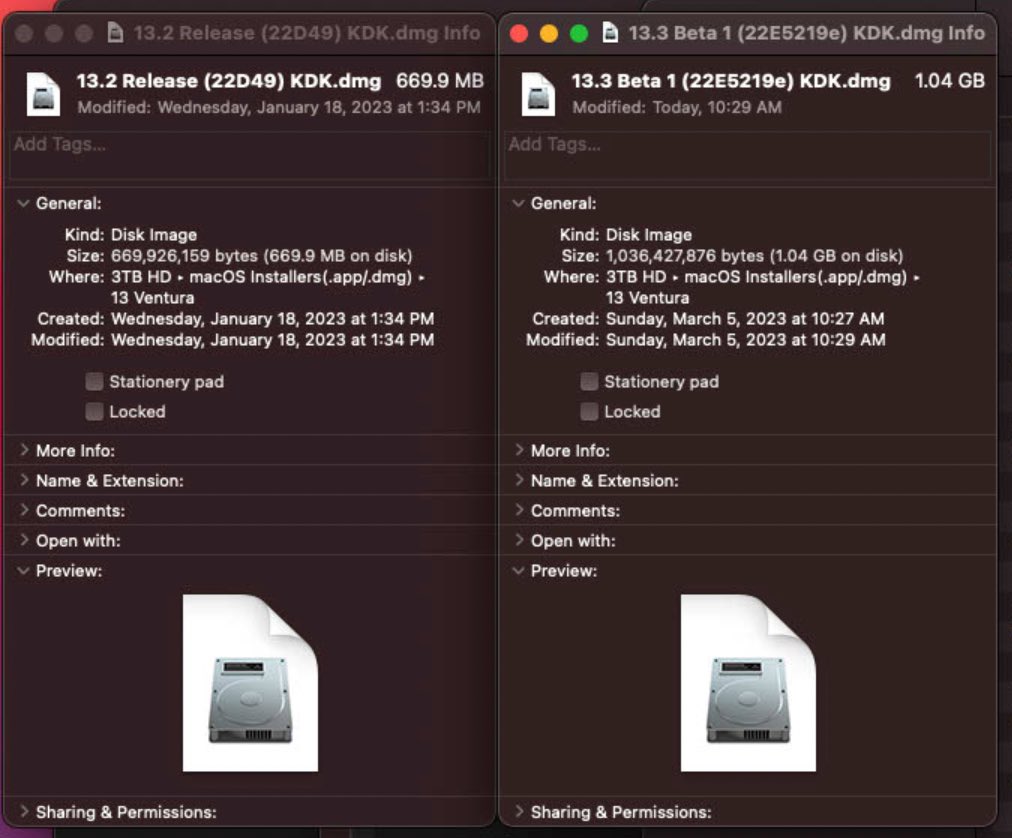The height and width of the screenshot is (838, 1012).
Task: Enable Locked checkbox in 13.3 Beta 1 window
Action: [x=589, y=411]
